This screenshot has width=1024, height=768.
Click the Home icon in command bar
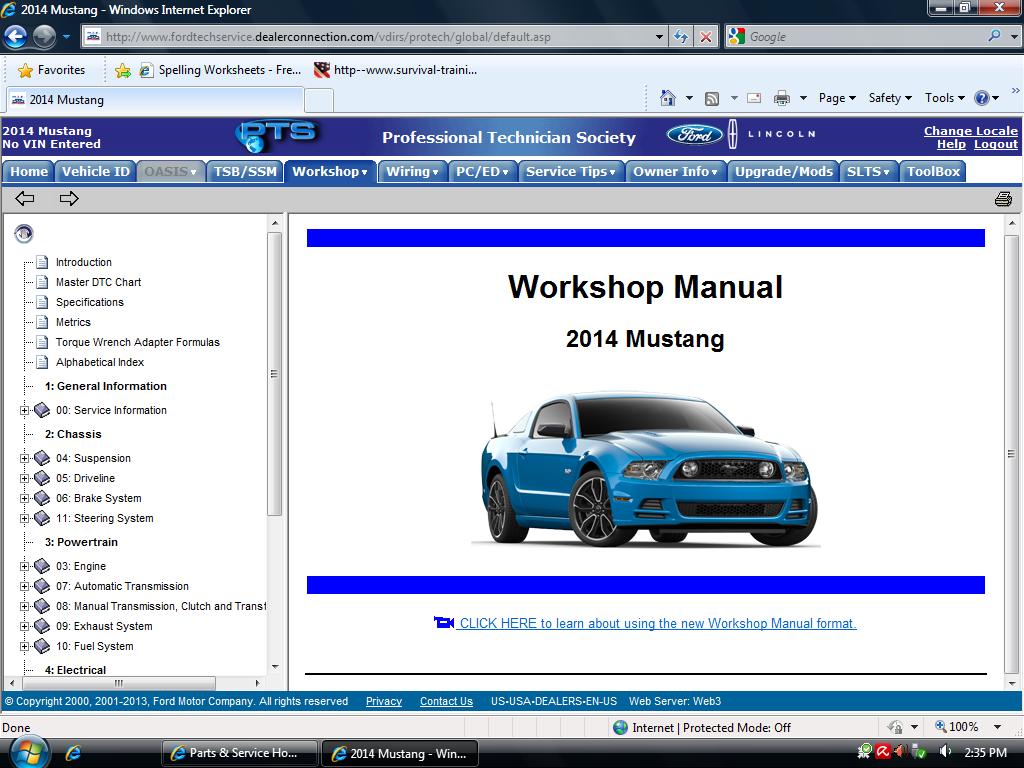click(x=667, y=98)
